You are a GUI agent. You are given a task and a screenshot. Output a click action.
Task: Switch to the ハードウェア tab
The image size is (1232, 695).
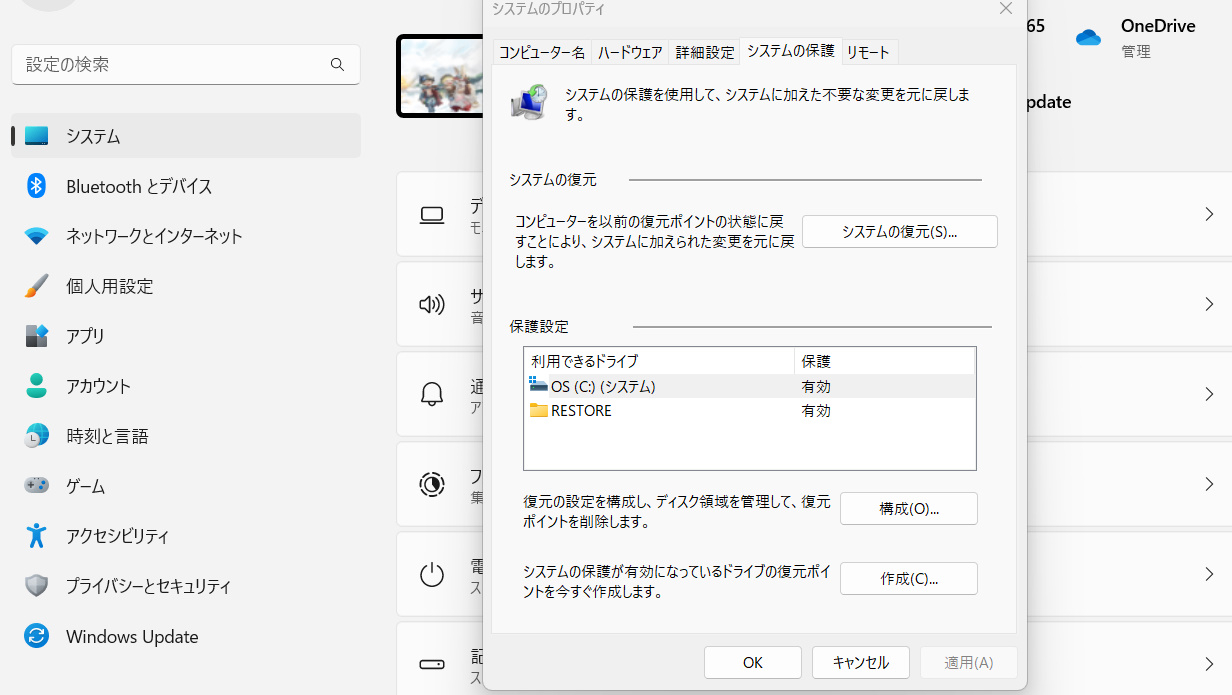pyautogui.click(x=630, y=52)
